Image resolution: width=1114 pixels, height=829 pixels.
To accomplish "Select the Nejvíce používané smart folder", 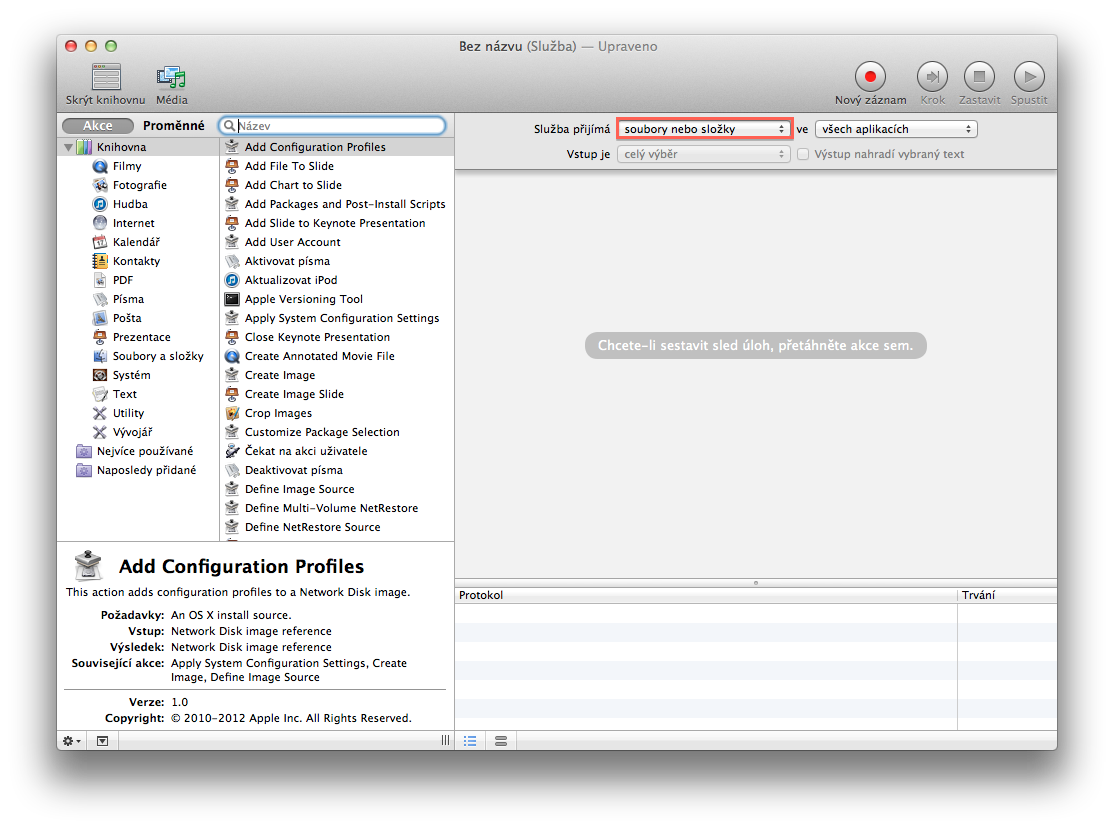I will (x=145, y=451).
